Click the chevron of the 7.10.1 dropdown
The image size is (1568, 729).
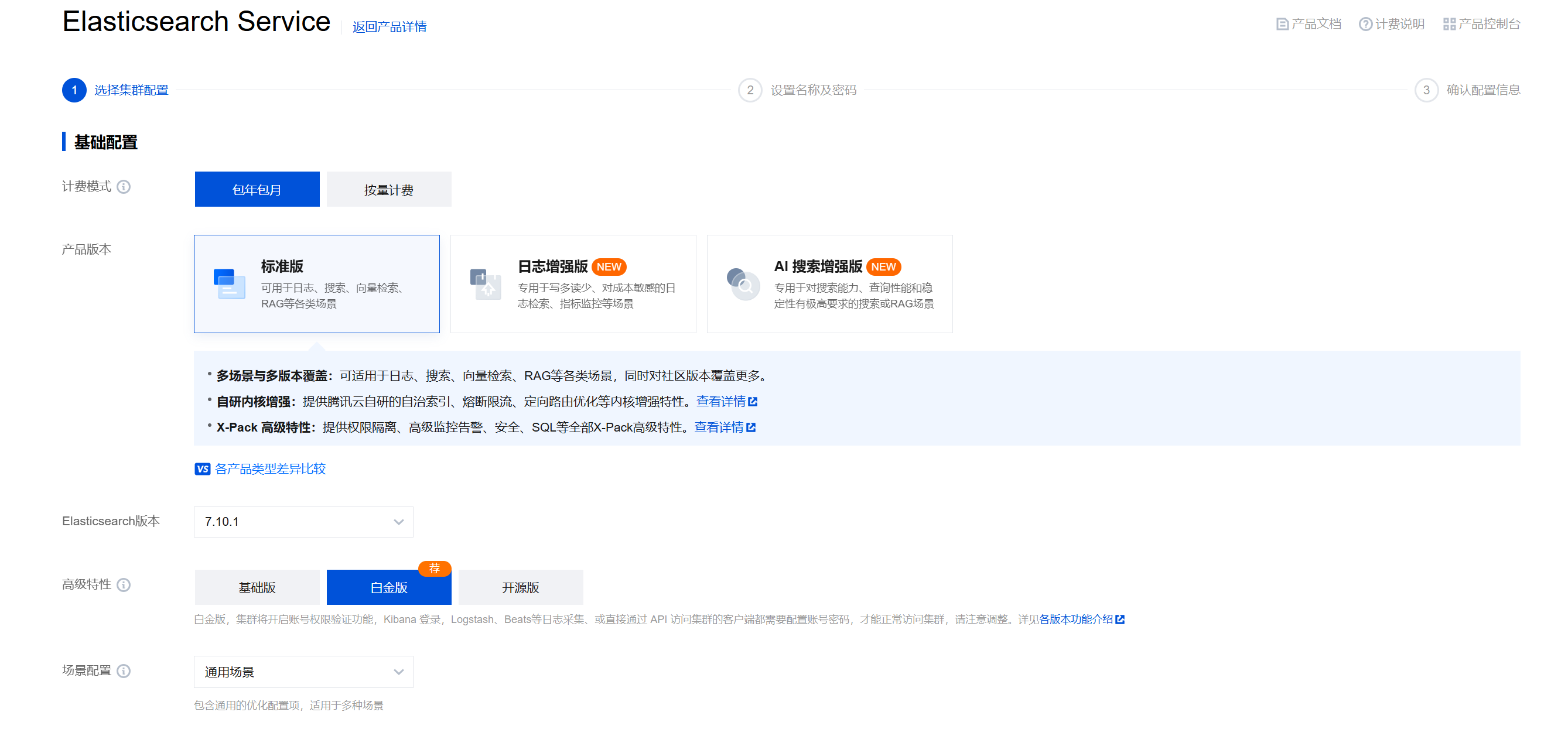coord(399,522)
